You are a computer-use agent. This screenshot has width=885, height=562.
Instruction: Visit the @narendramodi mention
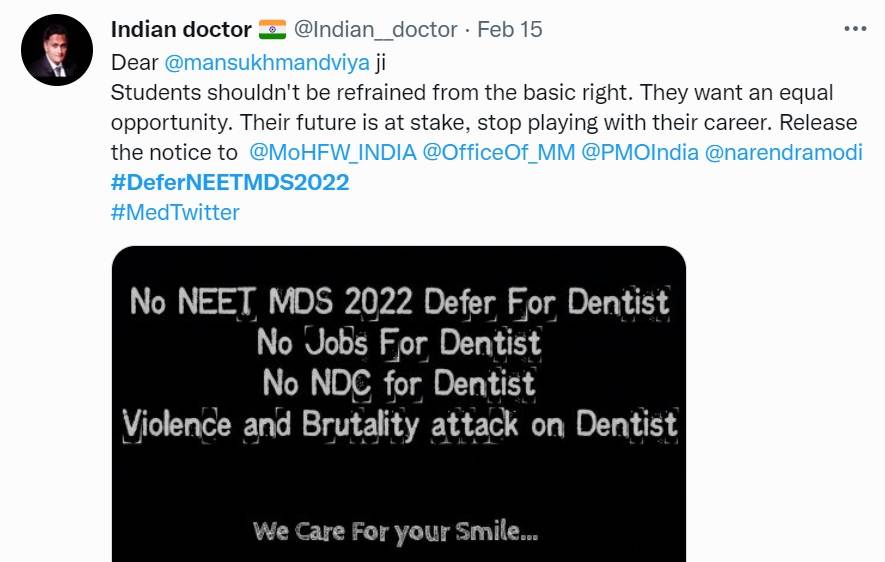coord(783,153)
